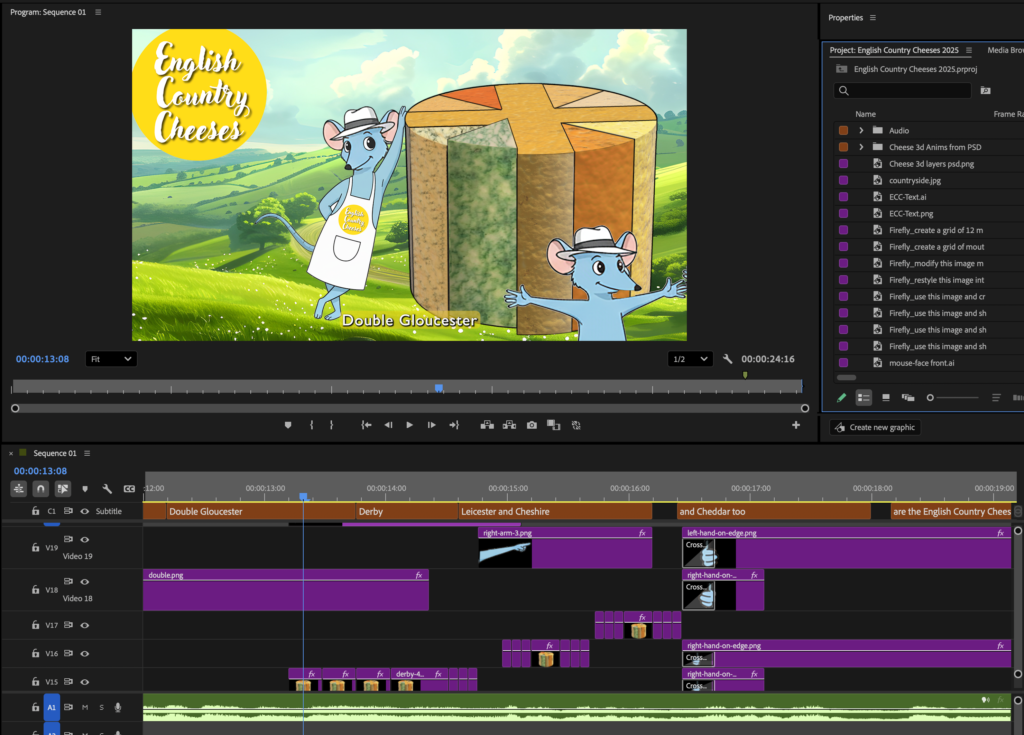The image size is (1024, 735).
Task: Switch to the Media Browser tab
Action: click(x=1003, y=49)
